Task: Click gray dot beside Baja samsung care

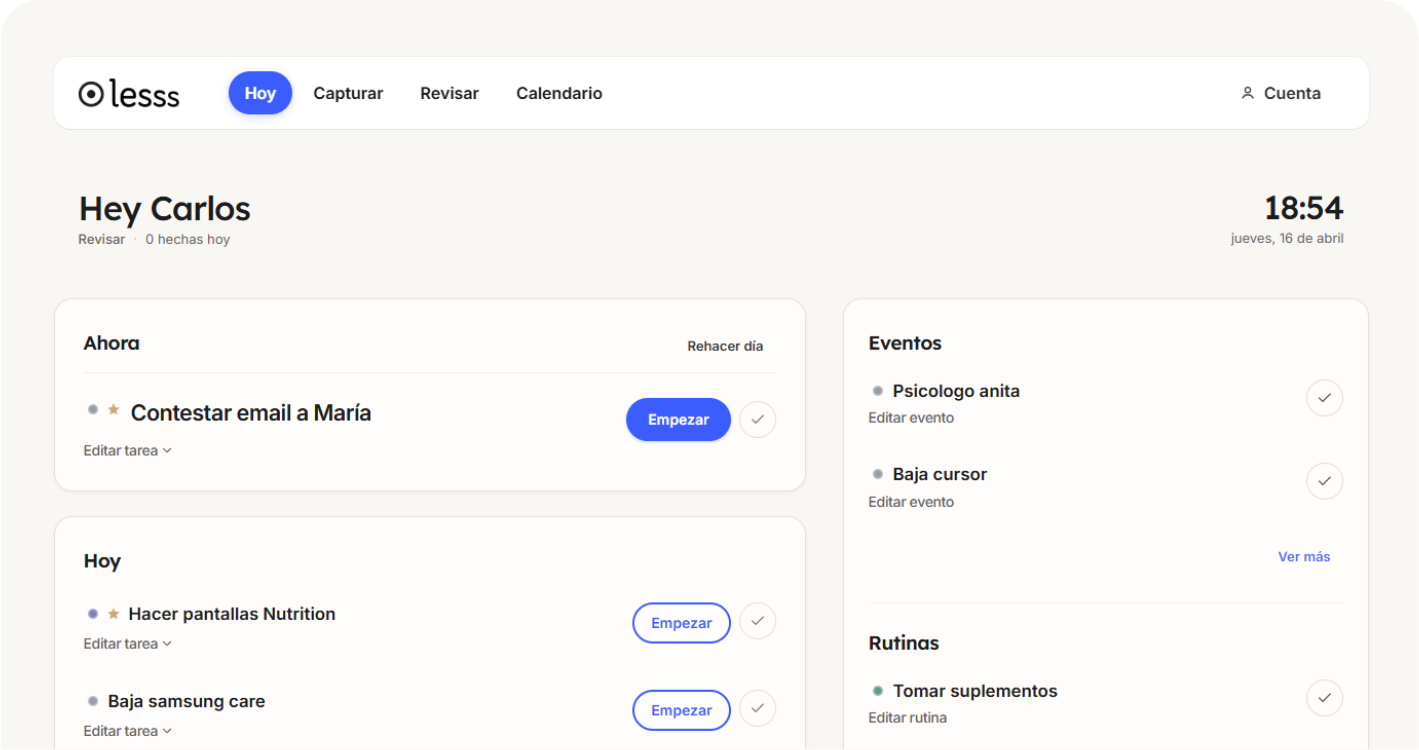Action: click(x=93, y=702)
